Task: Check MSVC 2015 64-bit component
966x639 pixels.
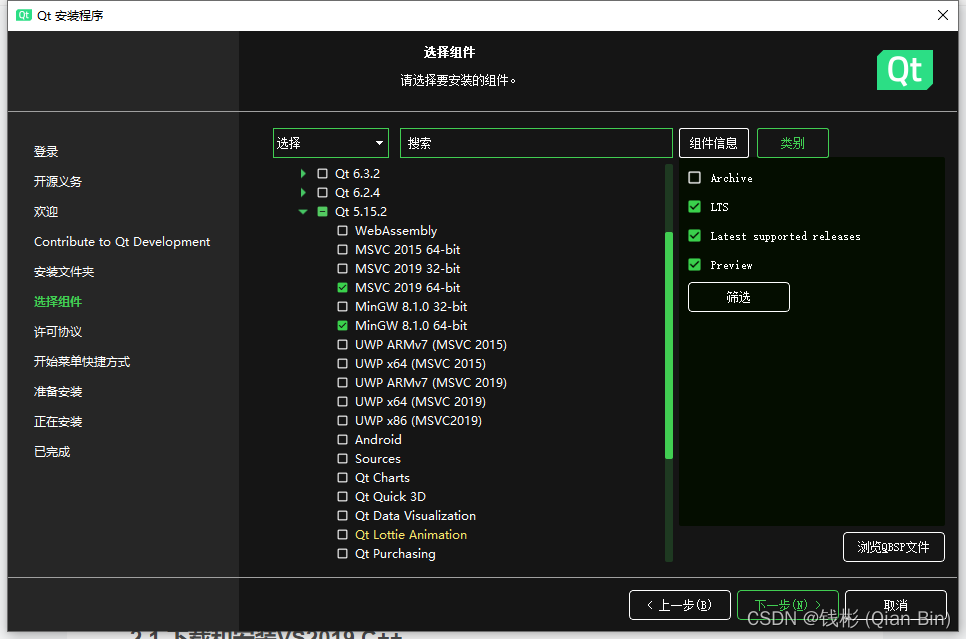Action: tap(343, 250)
